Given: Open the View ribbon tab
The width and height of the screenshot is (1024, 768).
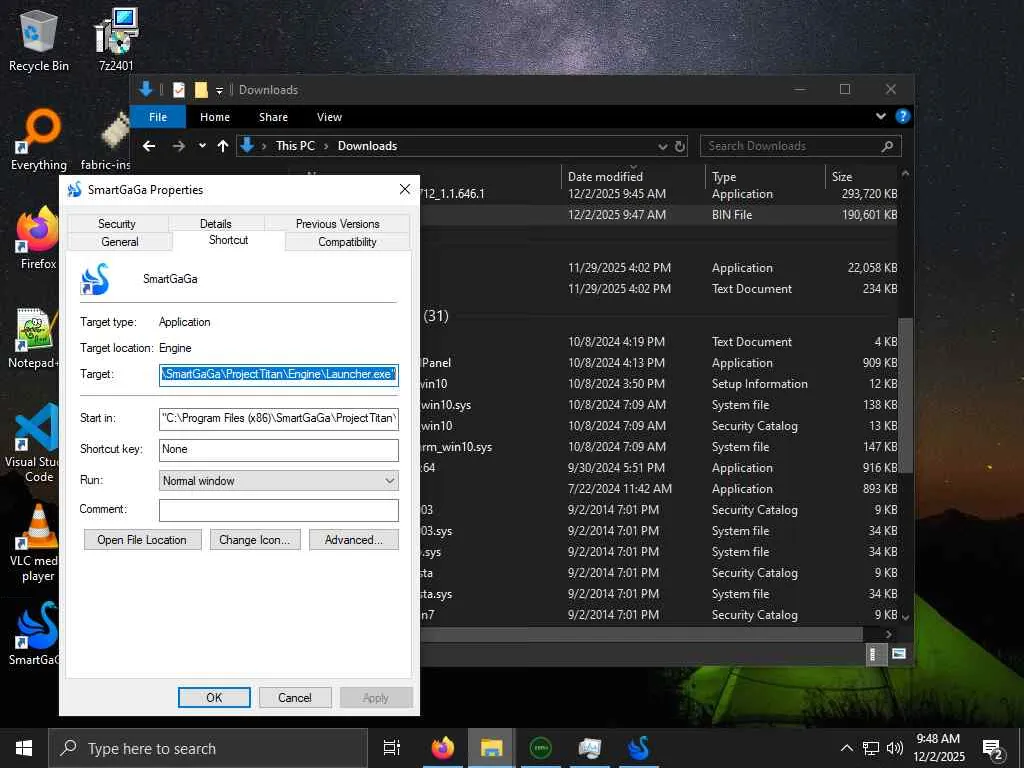Looking at the screenshot, I should tap(329, 117).
